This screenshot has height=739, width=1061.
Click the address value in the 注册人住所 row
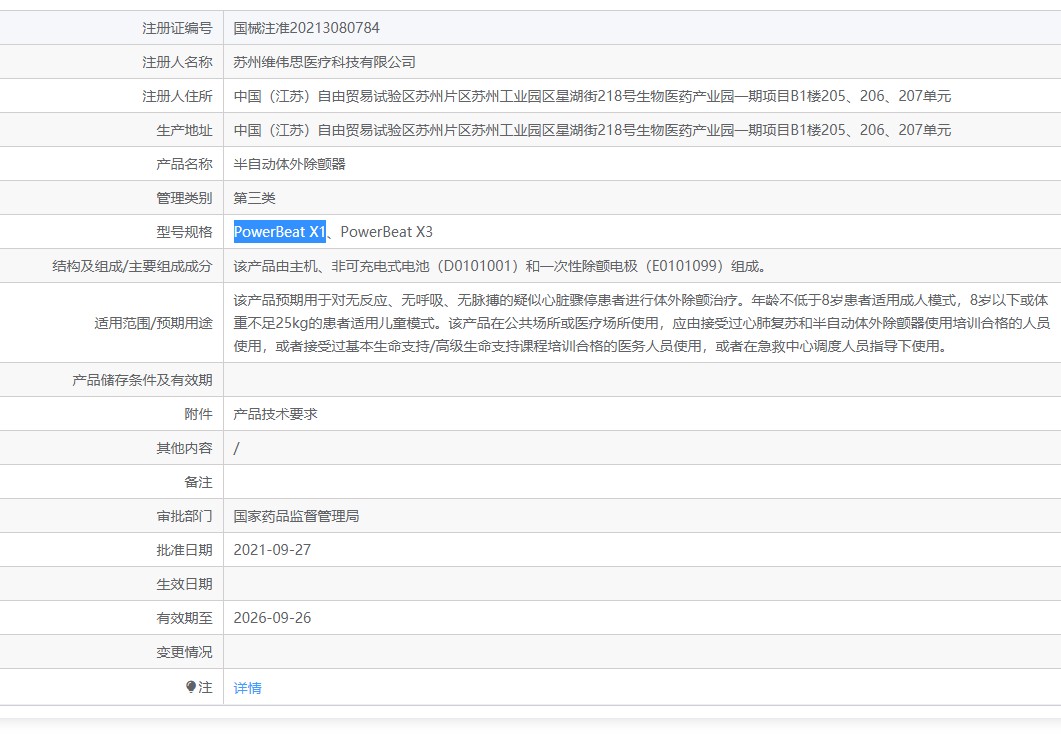[592, 96]
